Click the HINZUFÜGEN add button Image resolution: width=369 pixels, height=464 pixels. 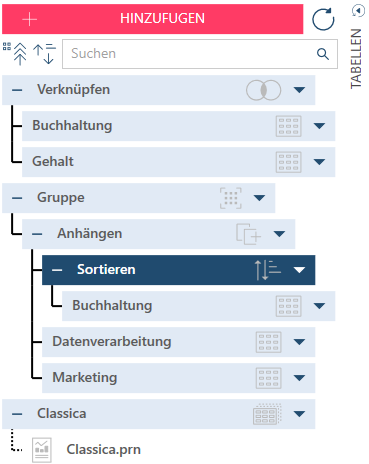(x=153, y=19)
